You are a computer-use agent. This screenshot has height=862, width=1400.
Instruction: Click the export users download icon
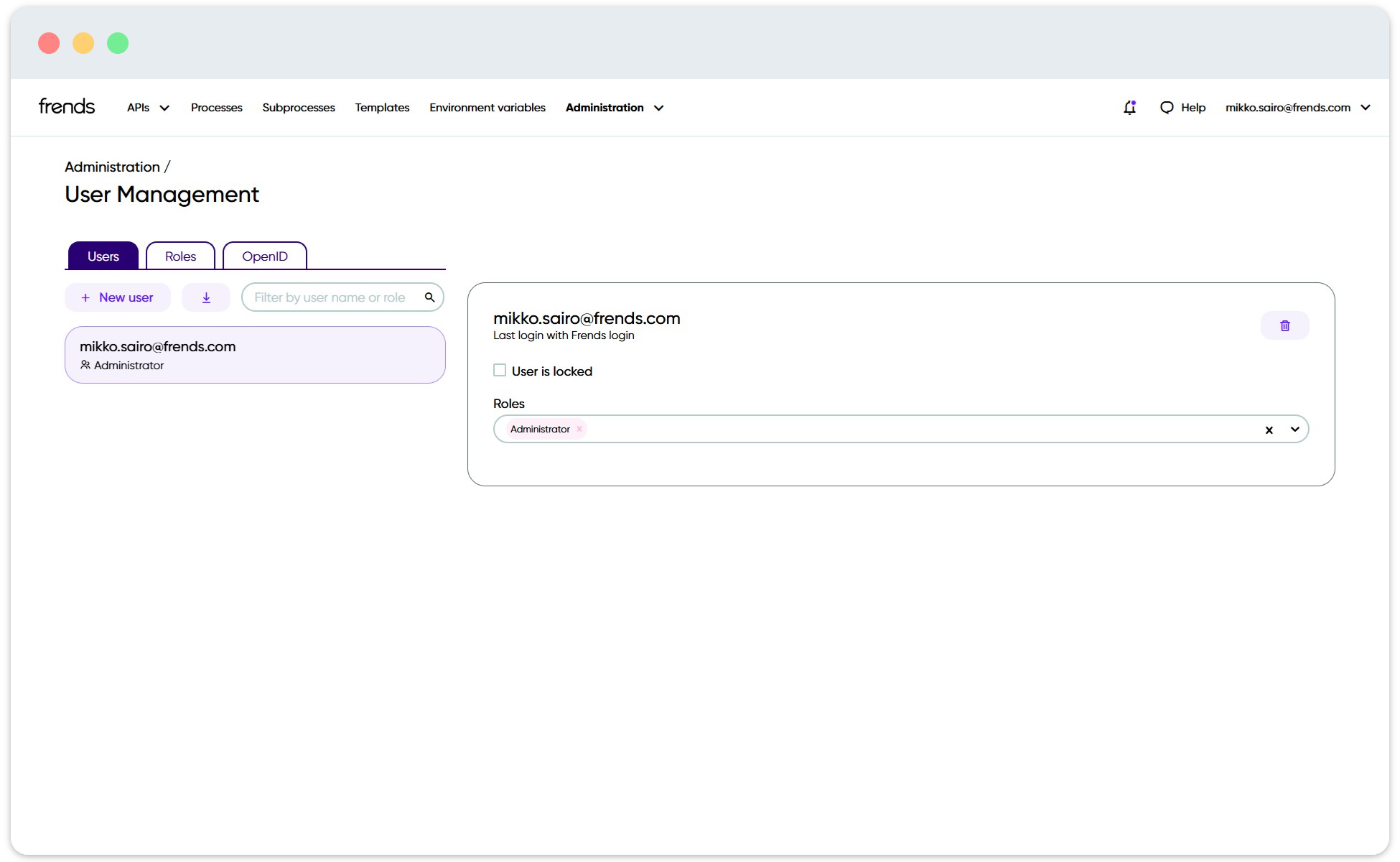click(x=206, y=297)
